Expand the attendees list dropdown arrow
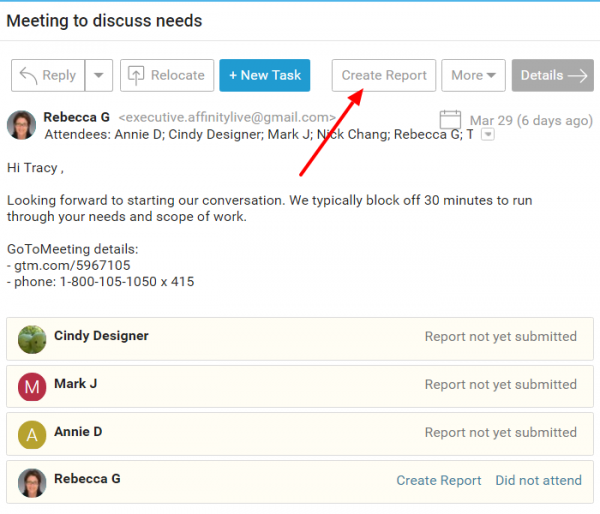This screenshot has height=514, width=600. 487,135
